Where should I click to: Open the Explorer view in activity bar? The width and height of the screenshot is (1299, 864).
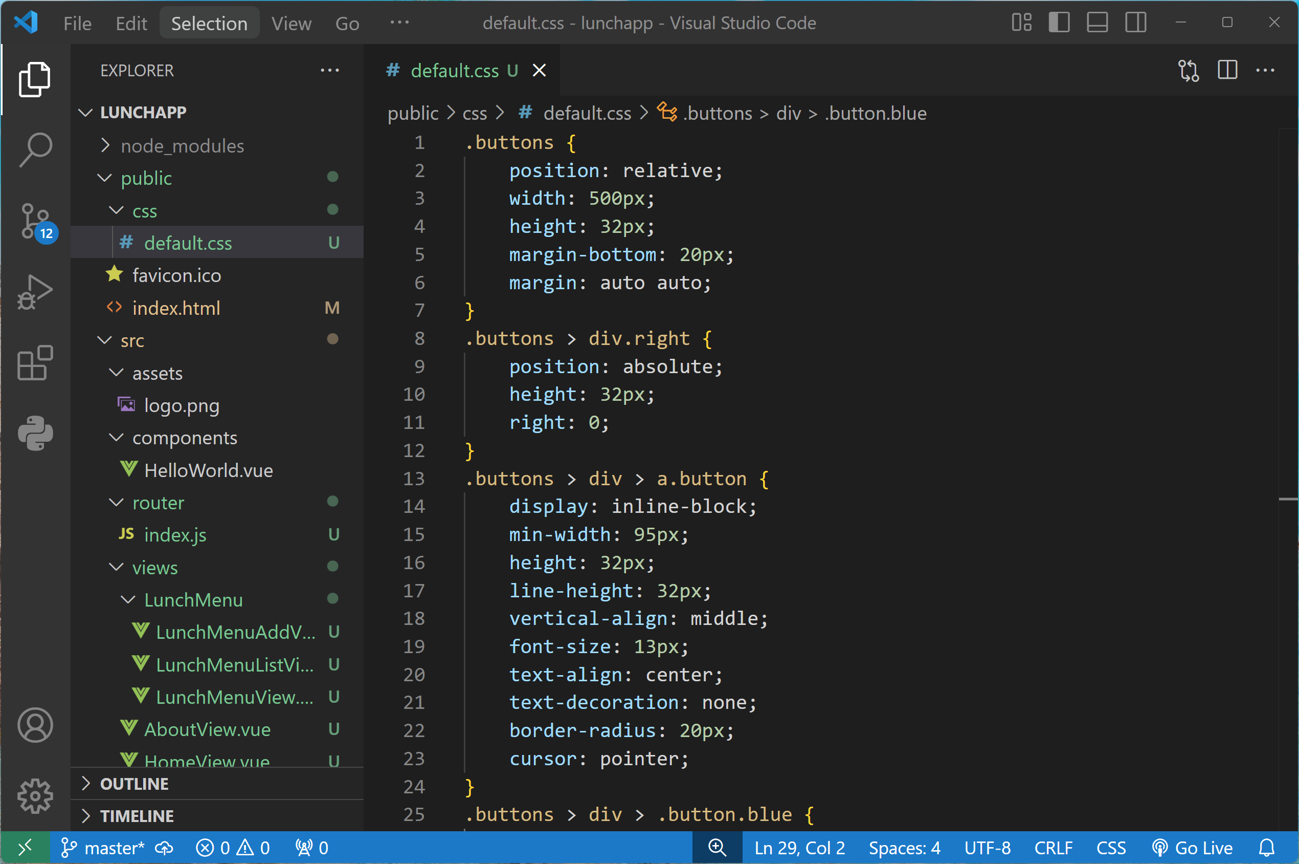click(x=35, y=79)
